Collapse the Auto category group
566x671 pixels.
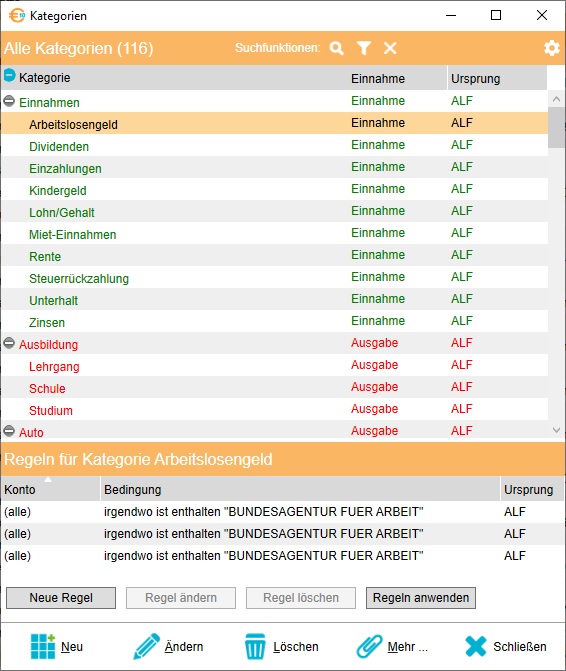[x=9, y=431]
